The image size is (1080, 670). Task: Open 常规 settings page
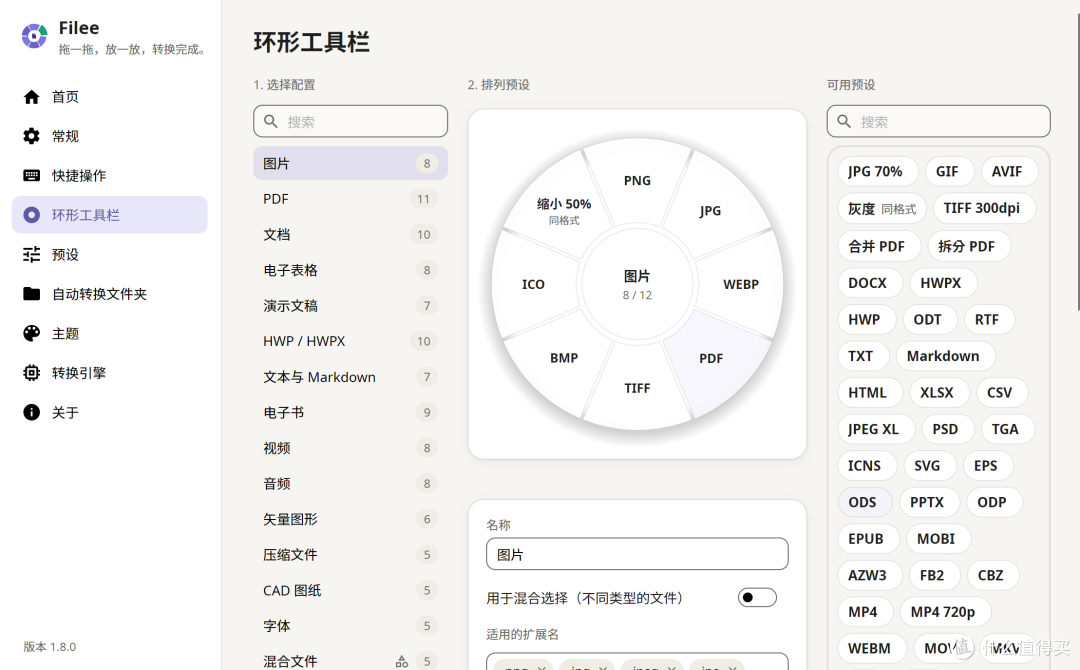(x=110, y=136)
